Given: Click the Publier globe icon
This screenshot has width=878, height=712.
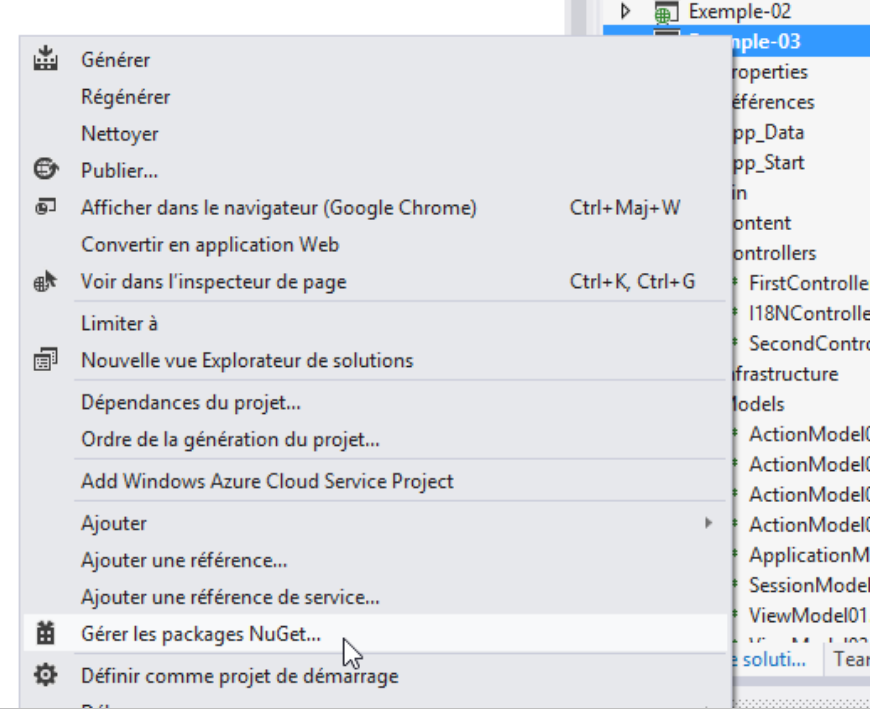Looking at the screenshot, I should click(x=46, y=170).
